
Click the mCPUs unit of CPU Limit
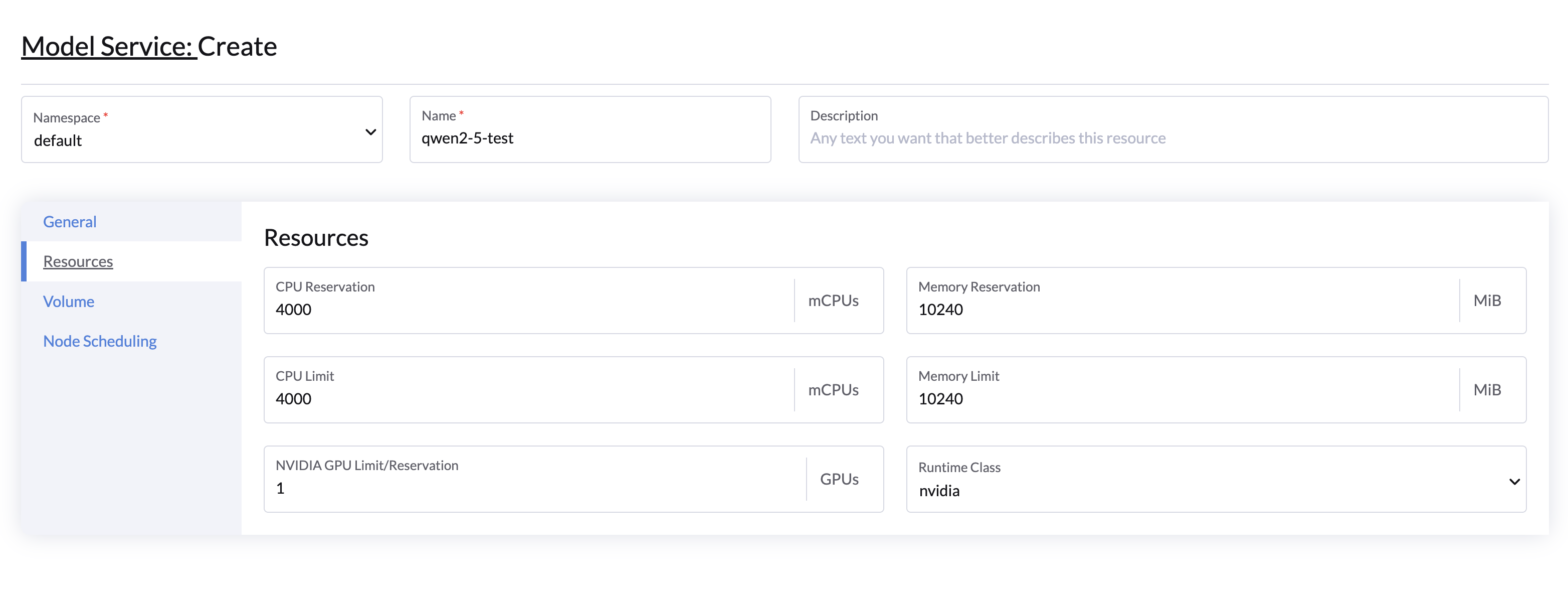click(x=833, y=390)
